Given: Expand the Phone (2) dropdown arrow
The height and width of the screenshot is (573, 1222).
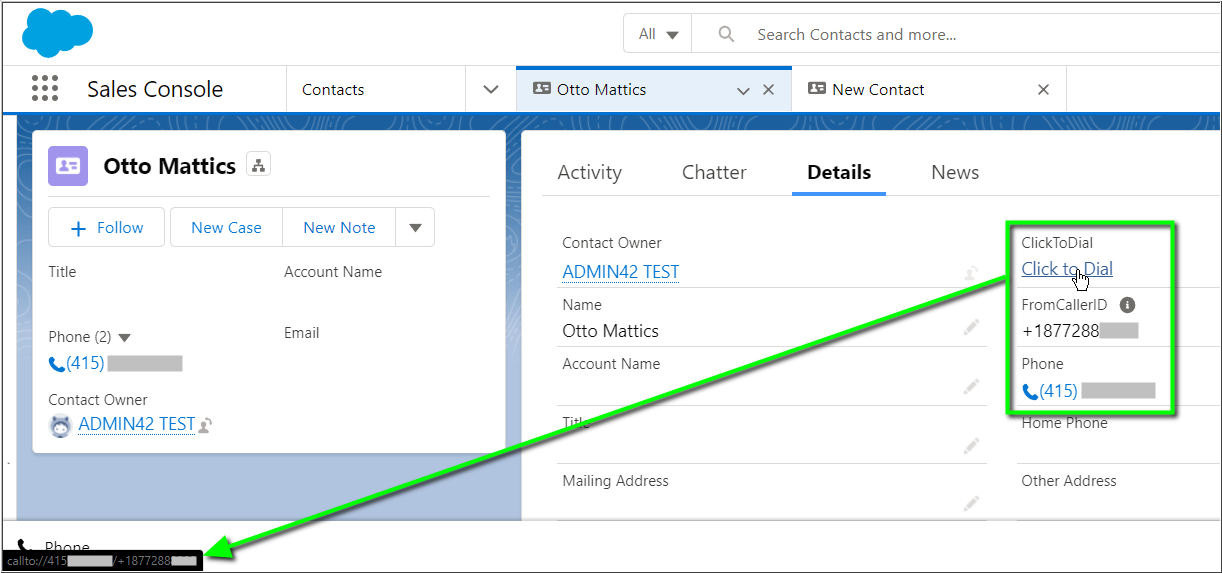Looking at the screenshot, I should coord(125,338).
